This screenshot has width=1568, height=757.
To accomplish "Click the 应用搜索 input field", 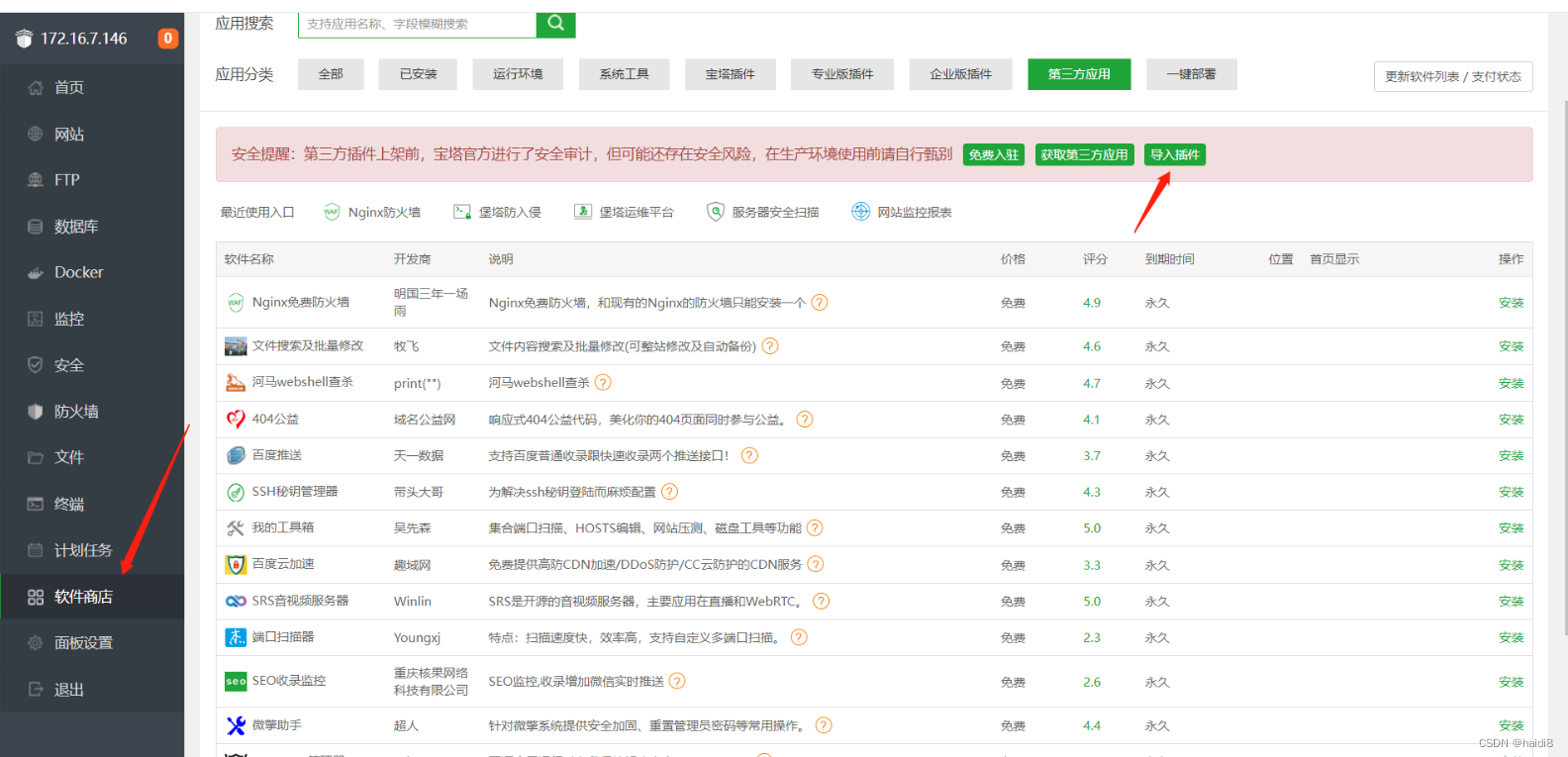I will (417, 24).
